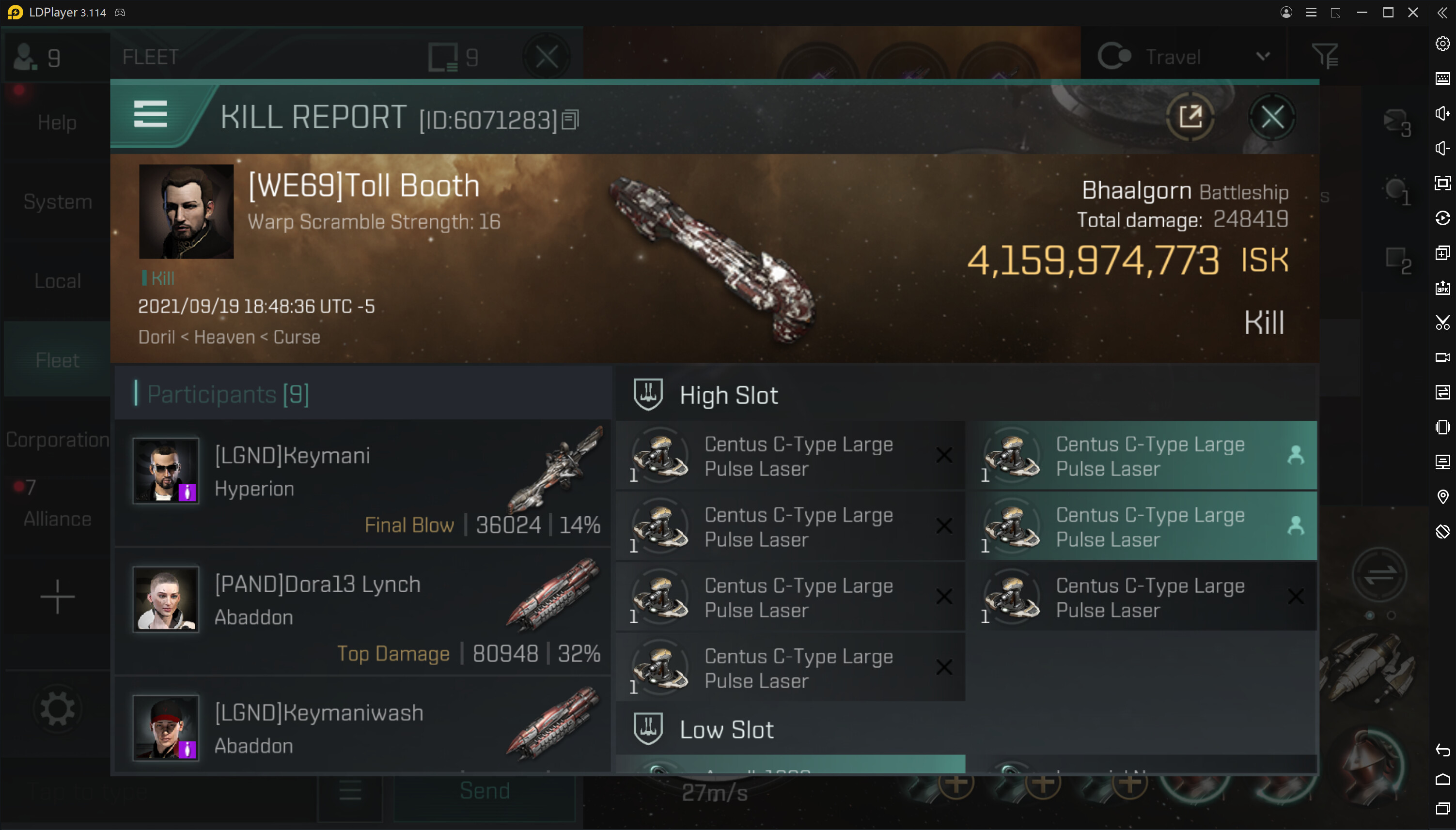
Task: Switch to the Local chat tab
Action: pos(57,281)
